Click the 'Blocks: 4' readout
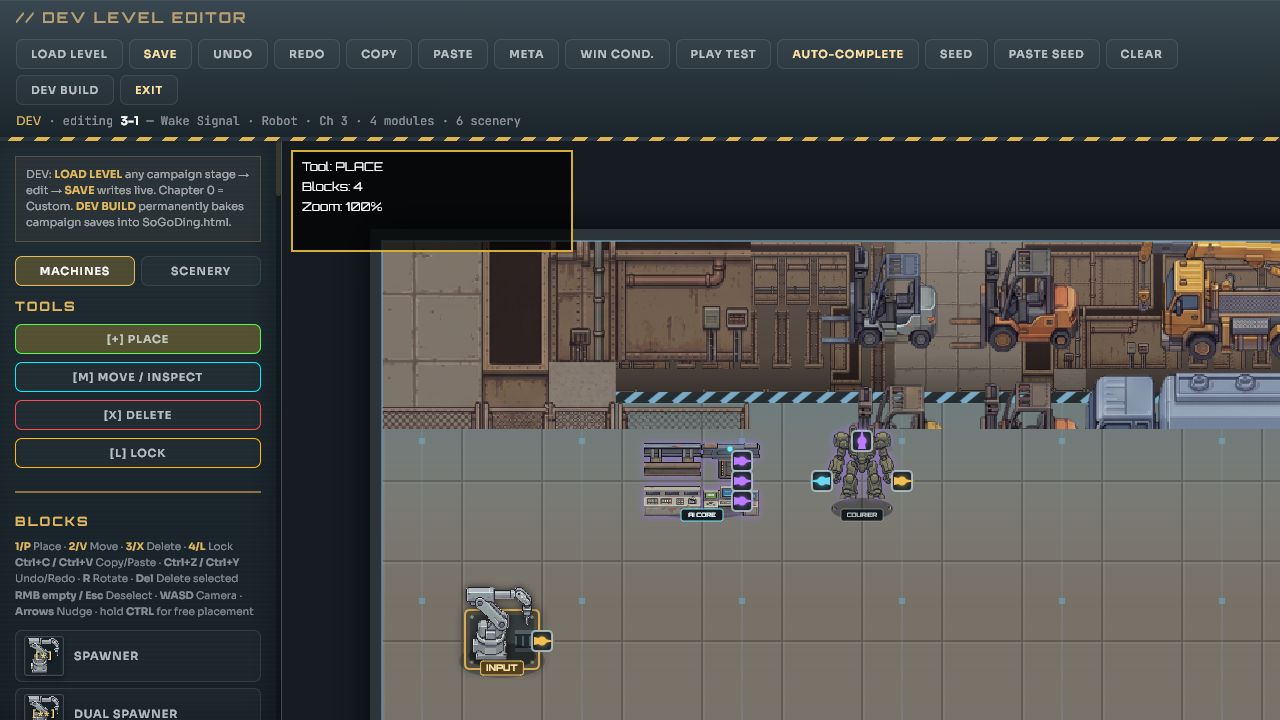The height and width of the screenshot is (720, 1280). tap(332, 187)
